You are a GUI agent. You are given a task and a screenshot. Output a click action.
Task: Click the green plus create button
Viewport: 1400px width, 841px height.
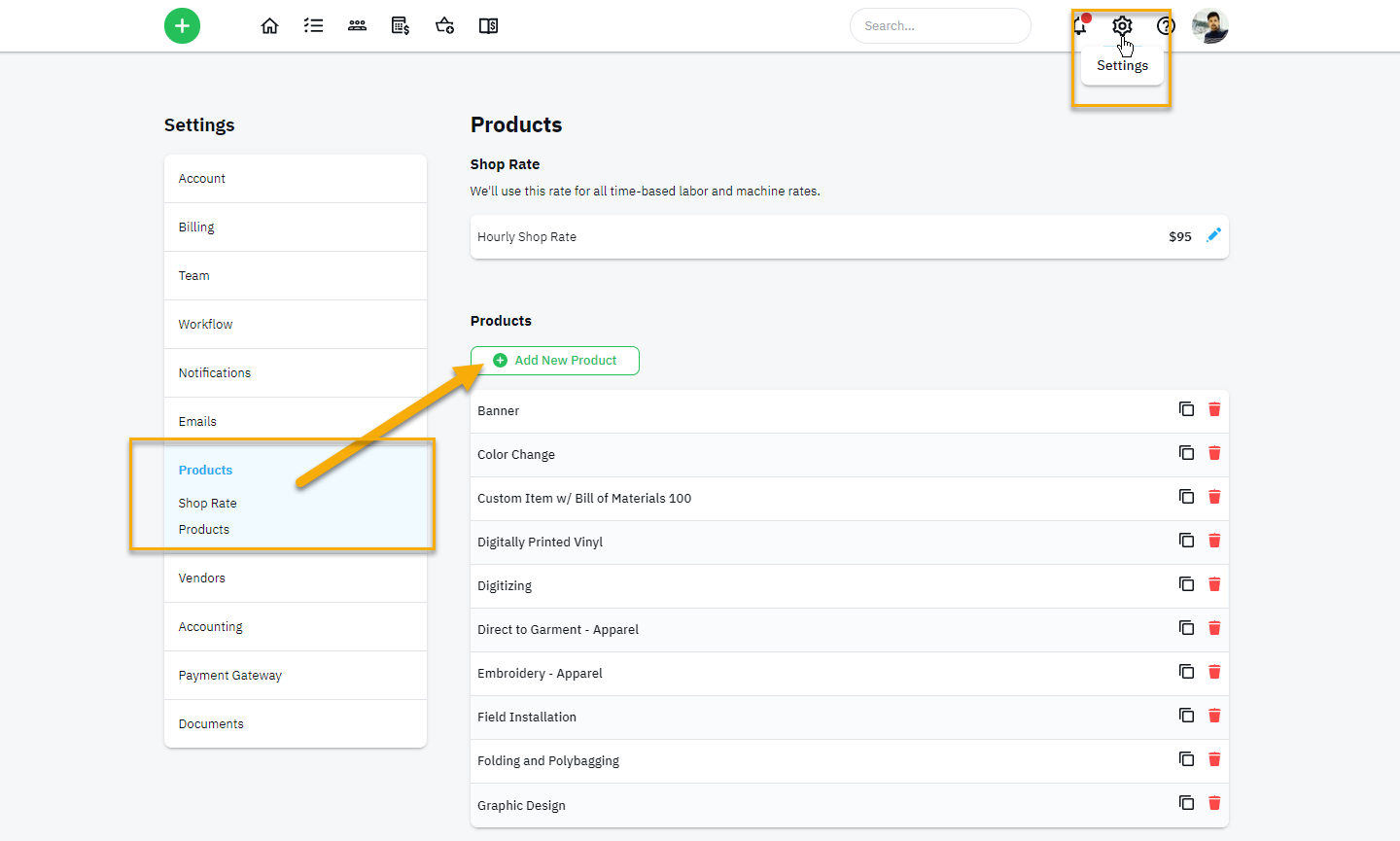(x=182, y=25)
